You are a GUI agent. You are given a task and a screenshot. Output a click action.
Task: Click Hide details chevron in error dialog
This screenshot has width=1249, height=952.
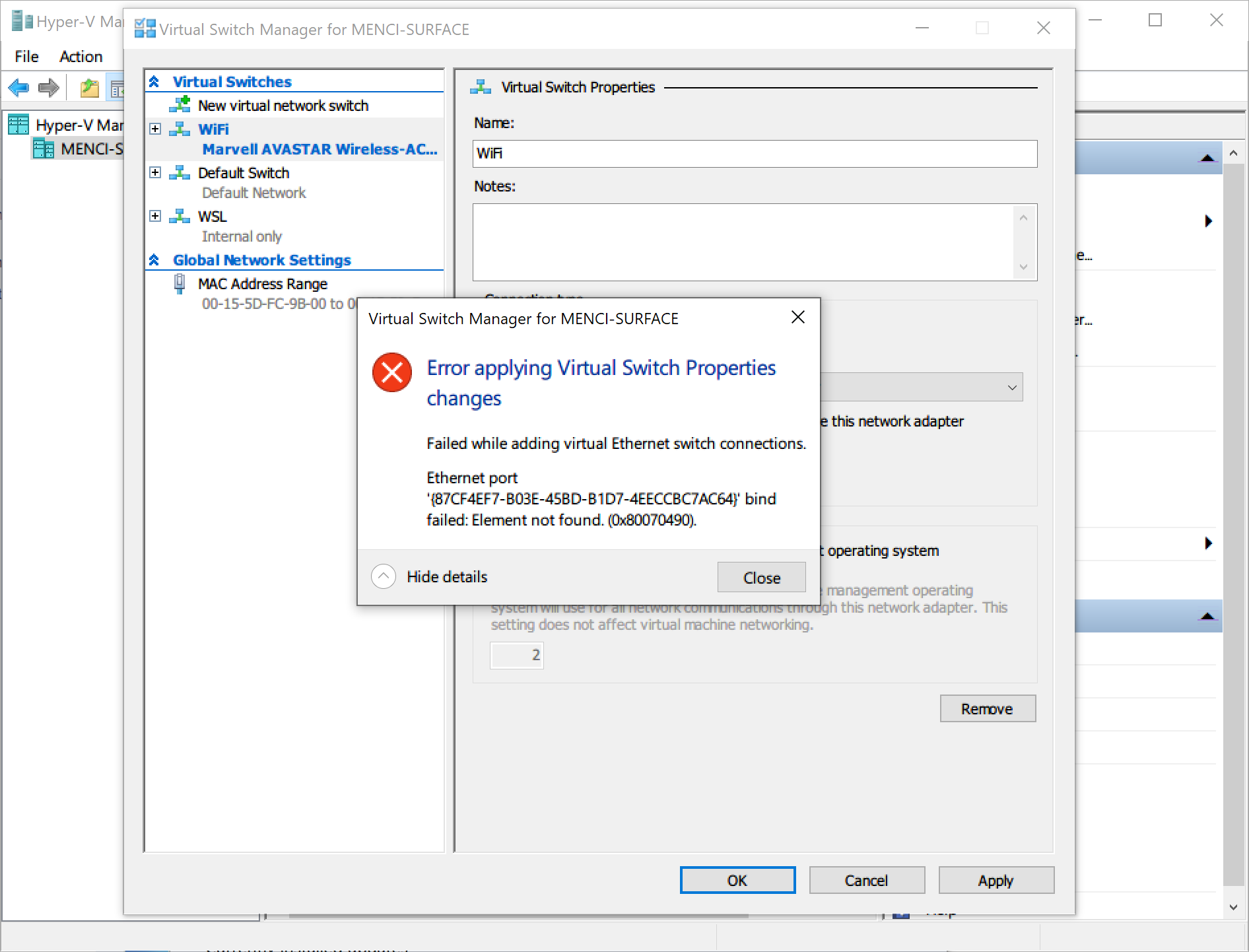tap(384, 576)
